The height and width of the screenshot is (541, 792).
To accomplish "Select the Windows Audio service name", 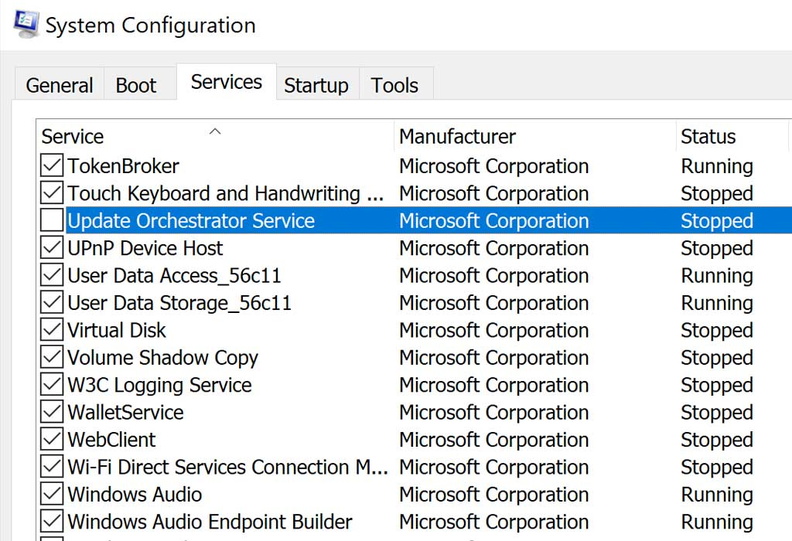I will tap(135, 494).
